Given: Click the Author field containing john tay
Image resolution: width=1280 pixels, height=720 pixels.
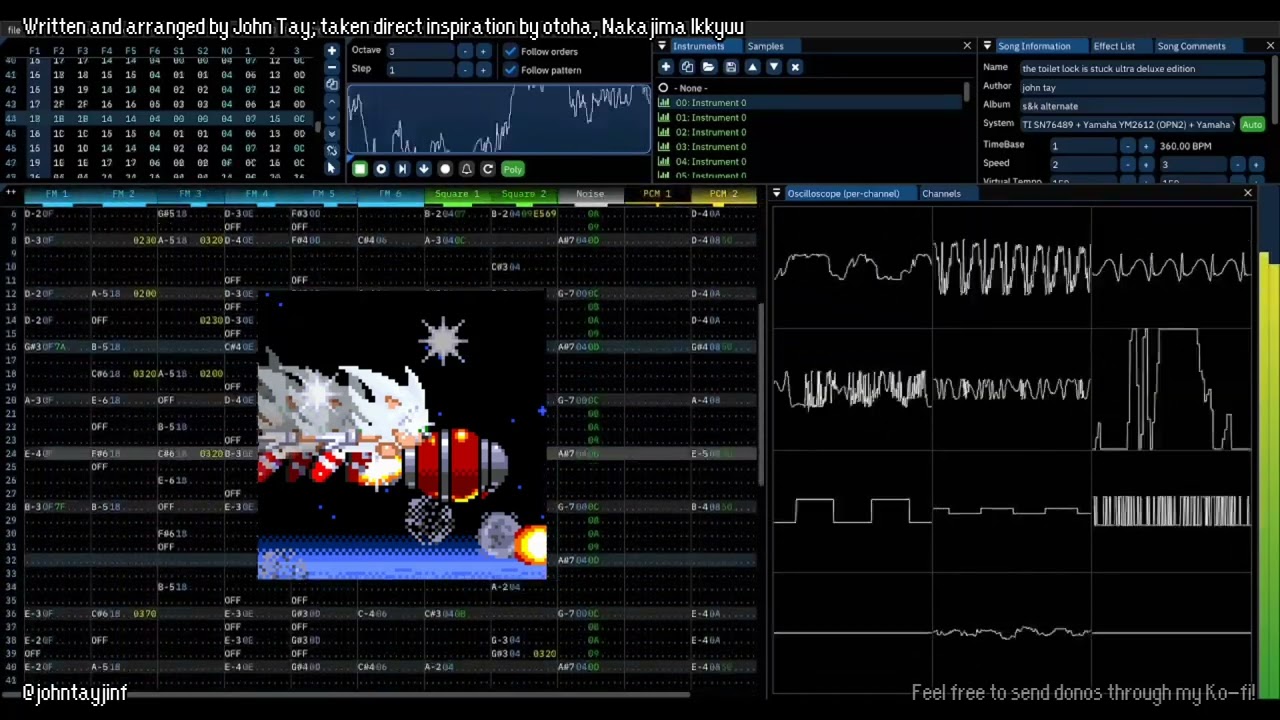Looking at the screenshot, I should pyautogui.click(x=1141, y=88).
